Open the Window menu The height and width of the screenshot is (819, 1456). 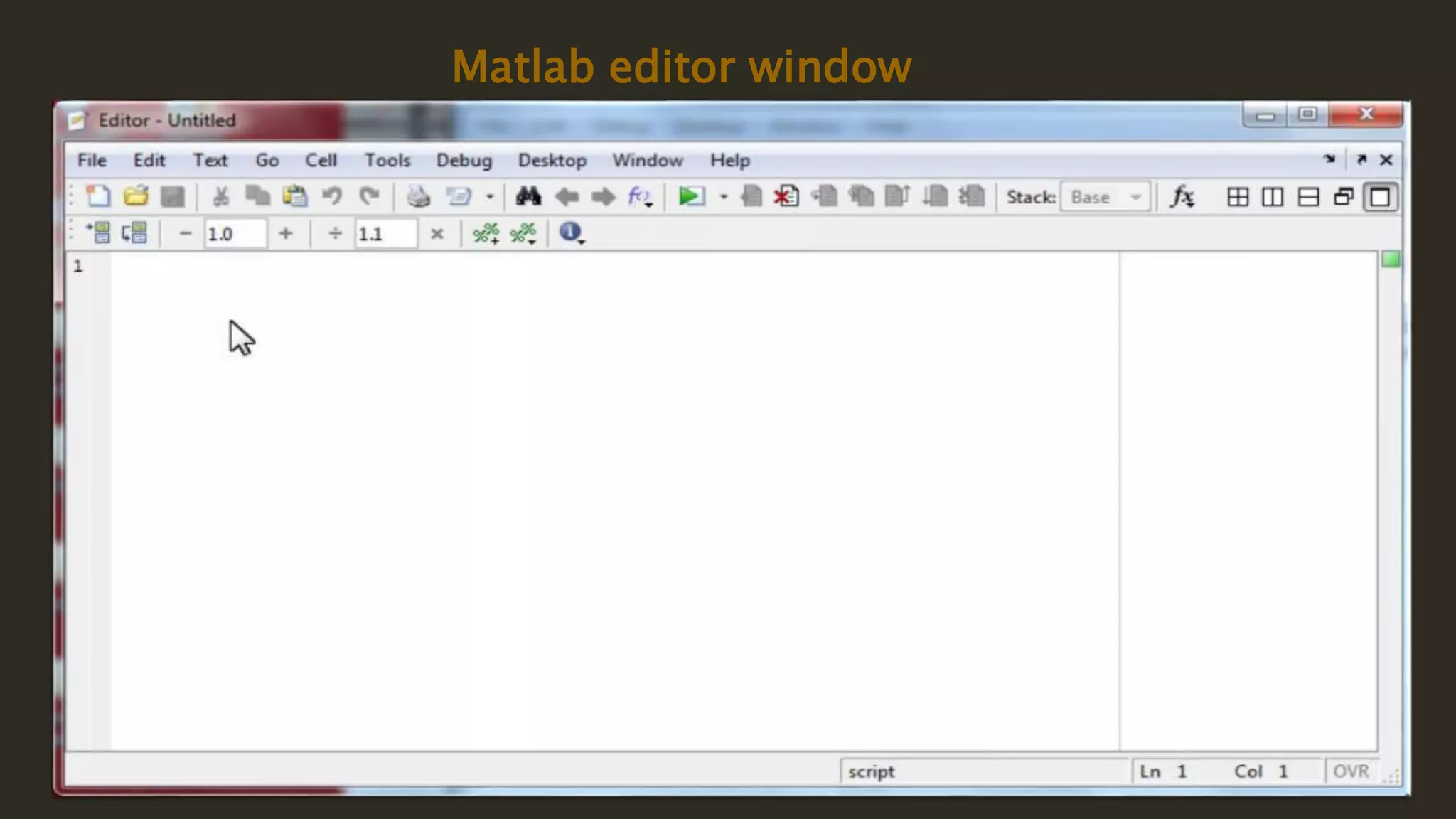coord(648,161)
